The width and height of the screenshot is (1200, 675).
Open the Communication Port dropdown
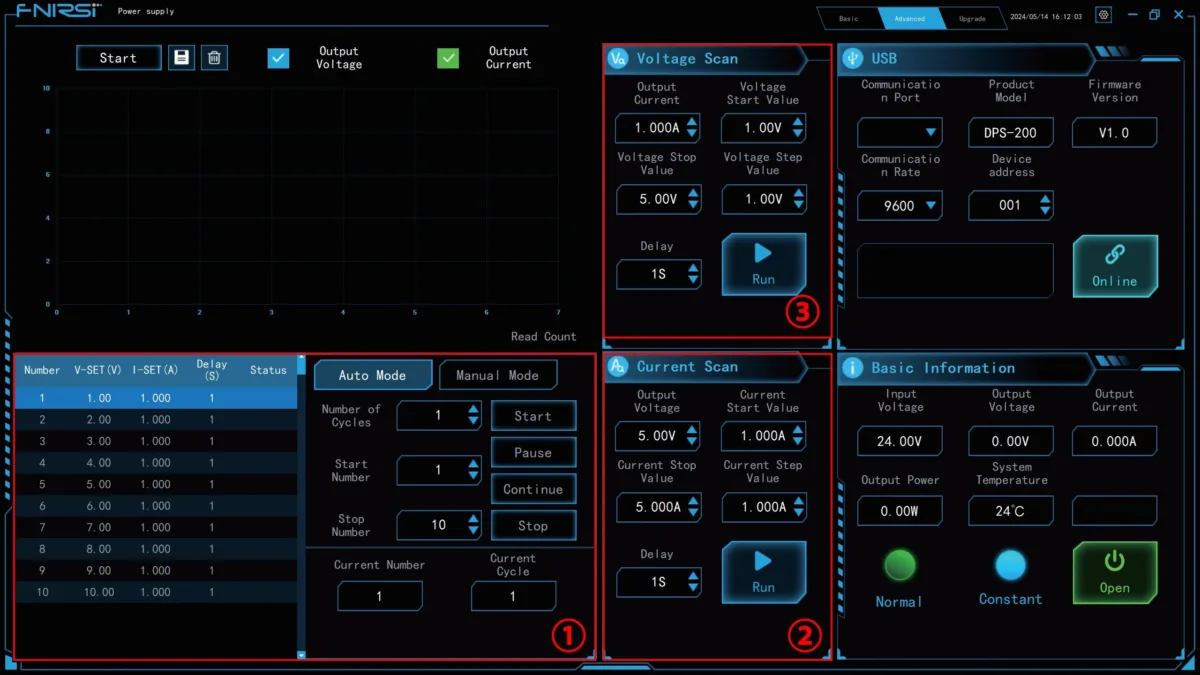click(899, 132)
